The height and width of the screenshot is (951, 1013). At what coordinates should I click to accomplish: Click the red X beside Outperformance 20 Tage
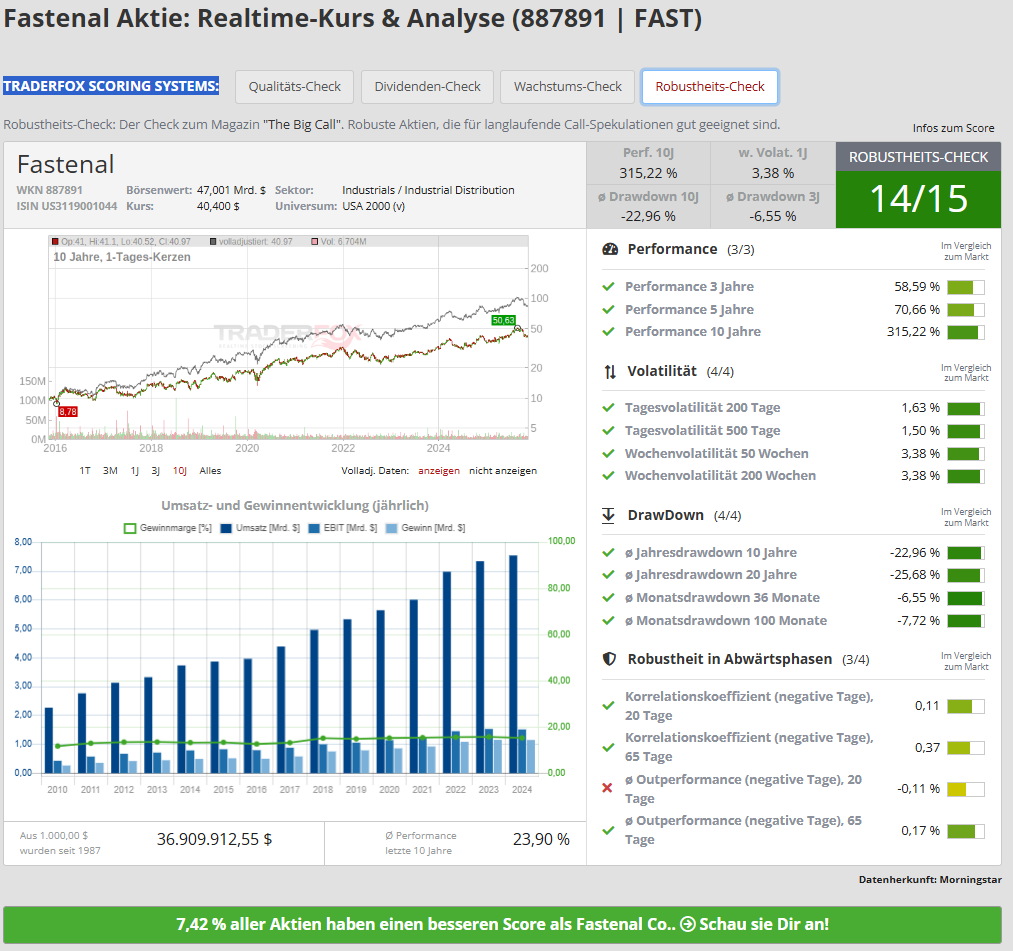click(x=607, y=789)
